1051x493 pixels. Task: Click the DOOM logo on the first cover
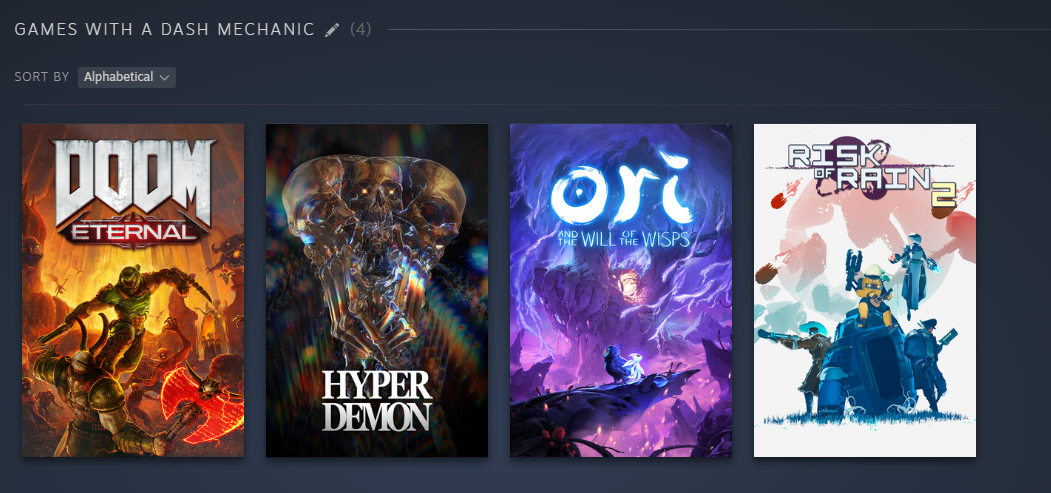coord(133,180)
